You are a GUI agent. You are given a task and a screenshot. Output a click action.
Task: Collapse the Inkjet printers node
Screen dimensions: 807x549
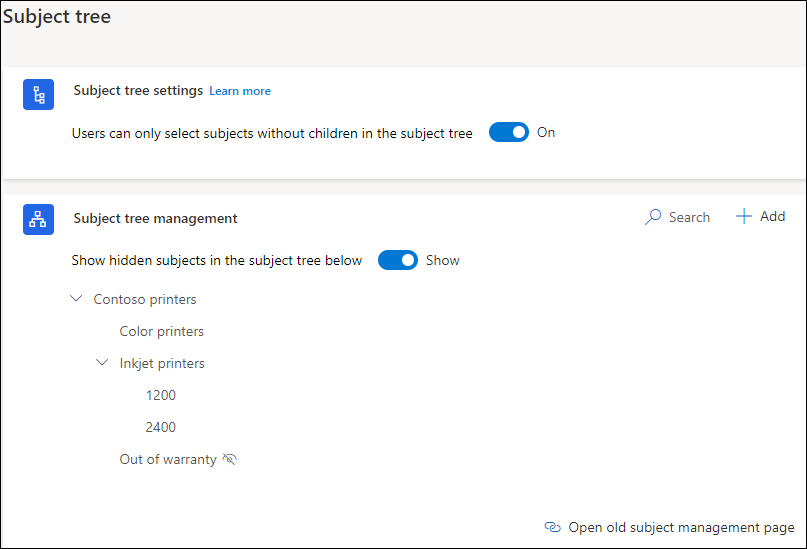pos(102,362)
